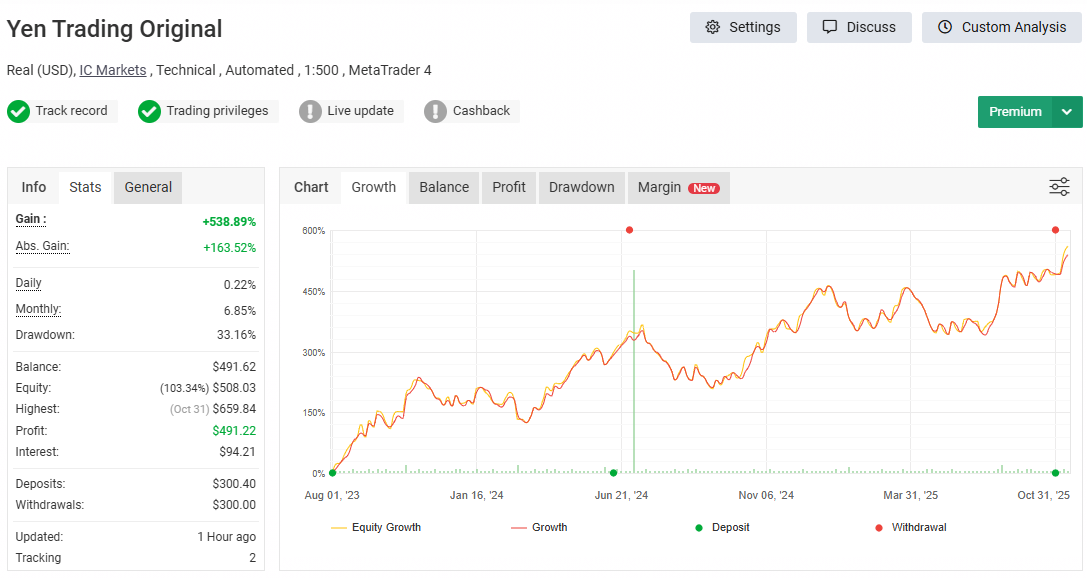Open the General stats tab
1087x578 pixels.
click(x=148, y=187)
